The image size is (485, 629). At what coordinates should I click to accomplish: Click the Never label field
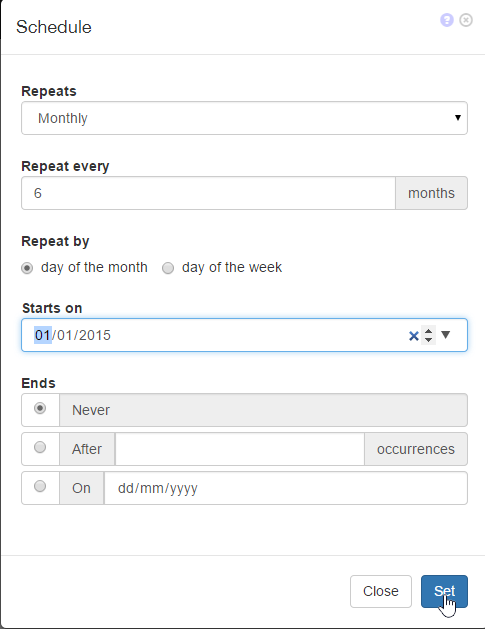263,410
